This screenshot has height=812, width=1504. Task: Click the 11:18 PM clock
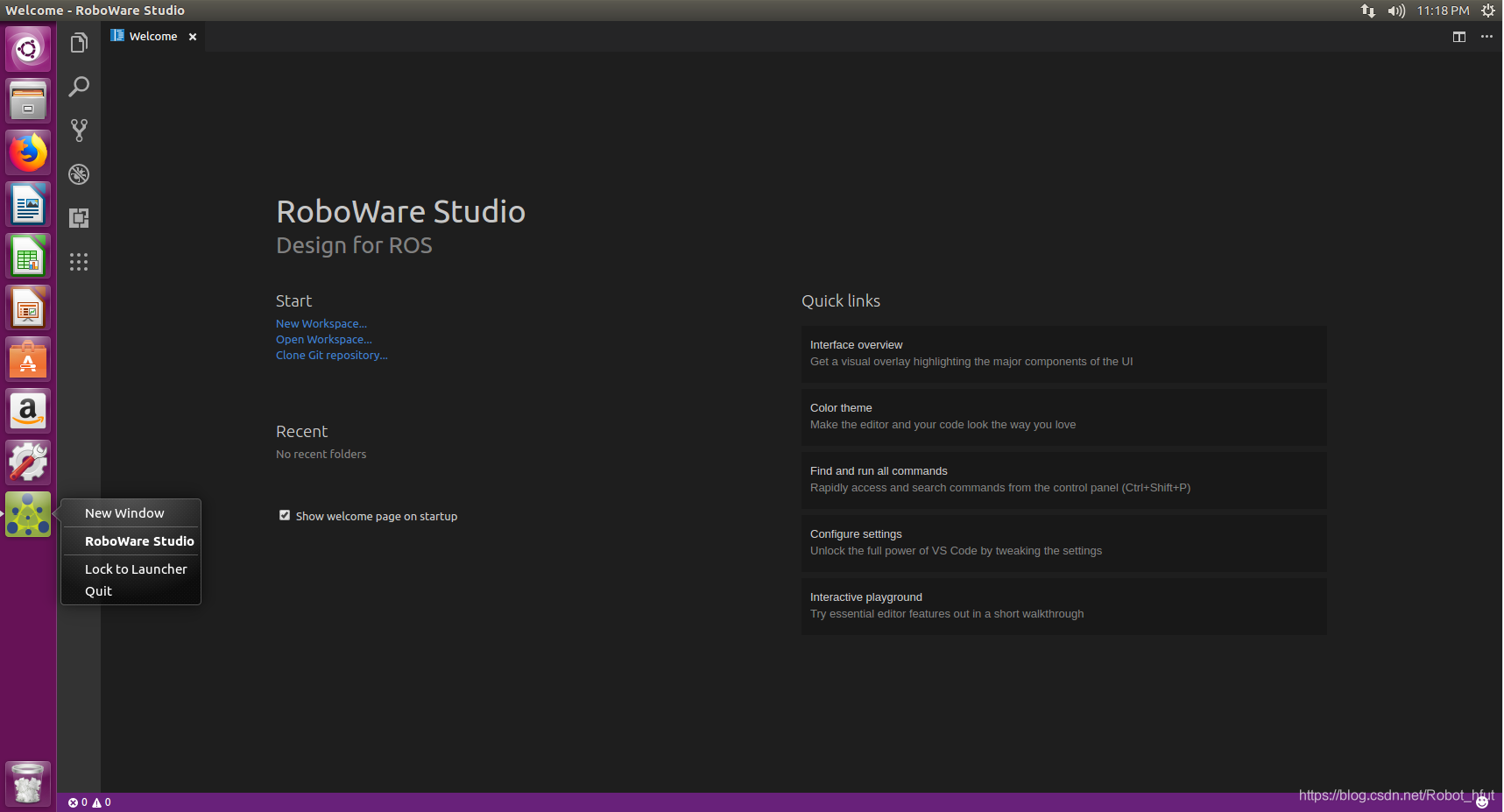(1443, 11)
